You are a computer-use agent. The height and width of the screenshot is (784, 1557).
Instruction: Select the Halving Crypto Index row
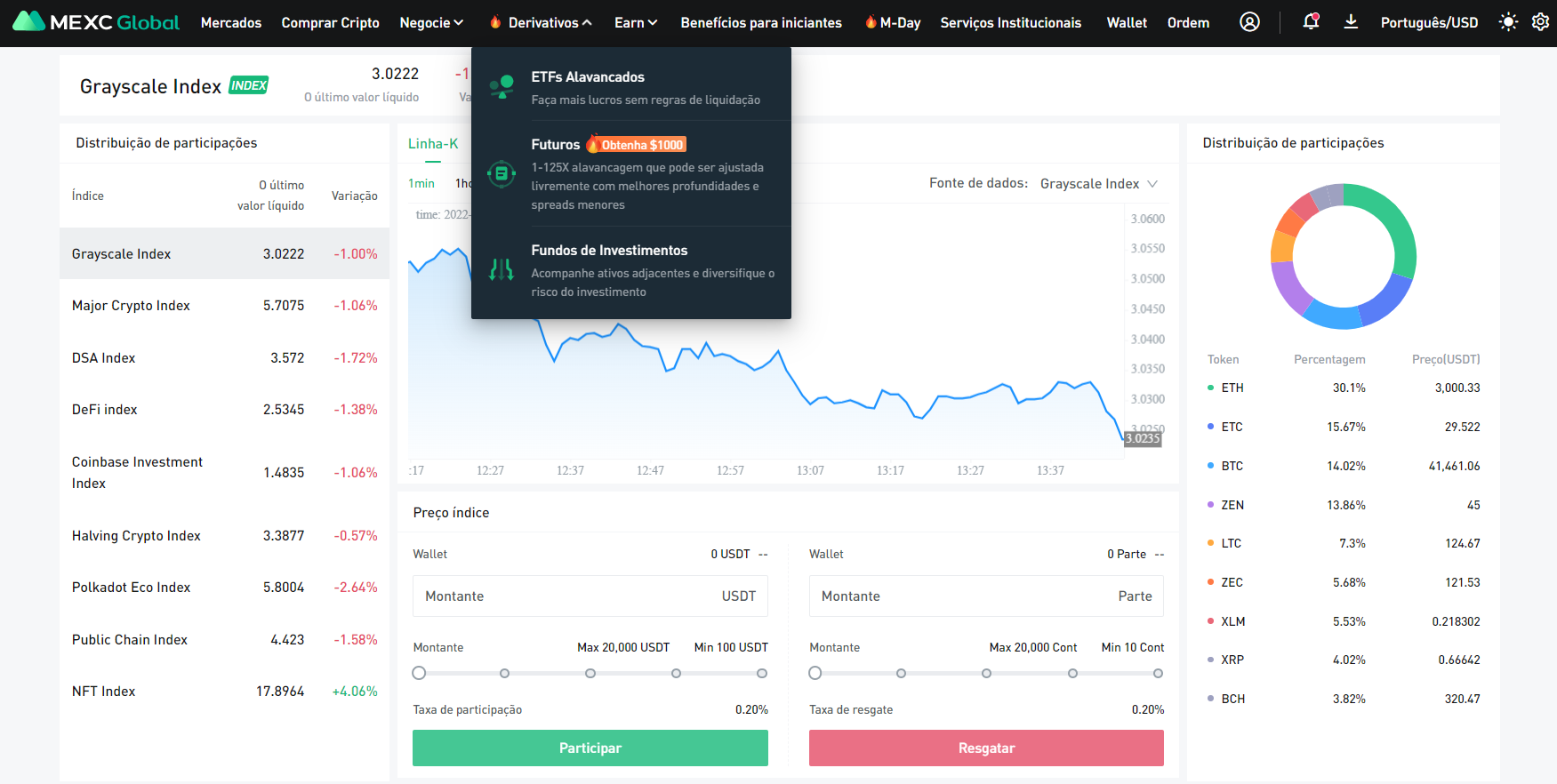coord(224,535)
